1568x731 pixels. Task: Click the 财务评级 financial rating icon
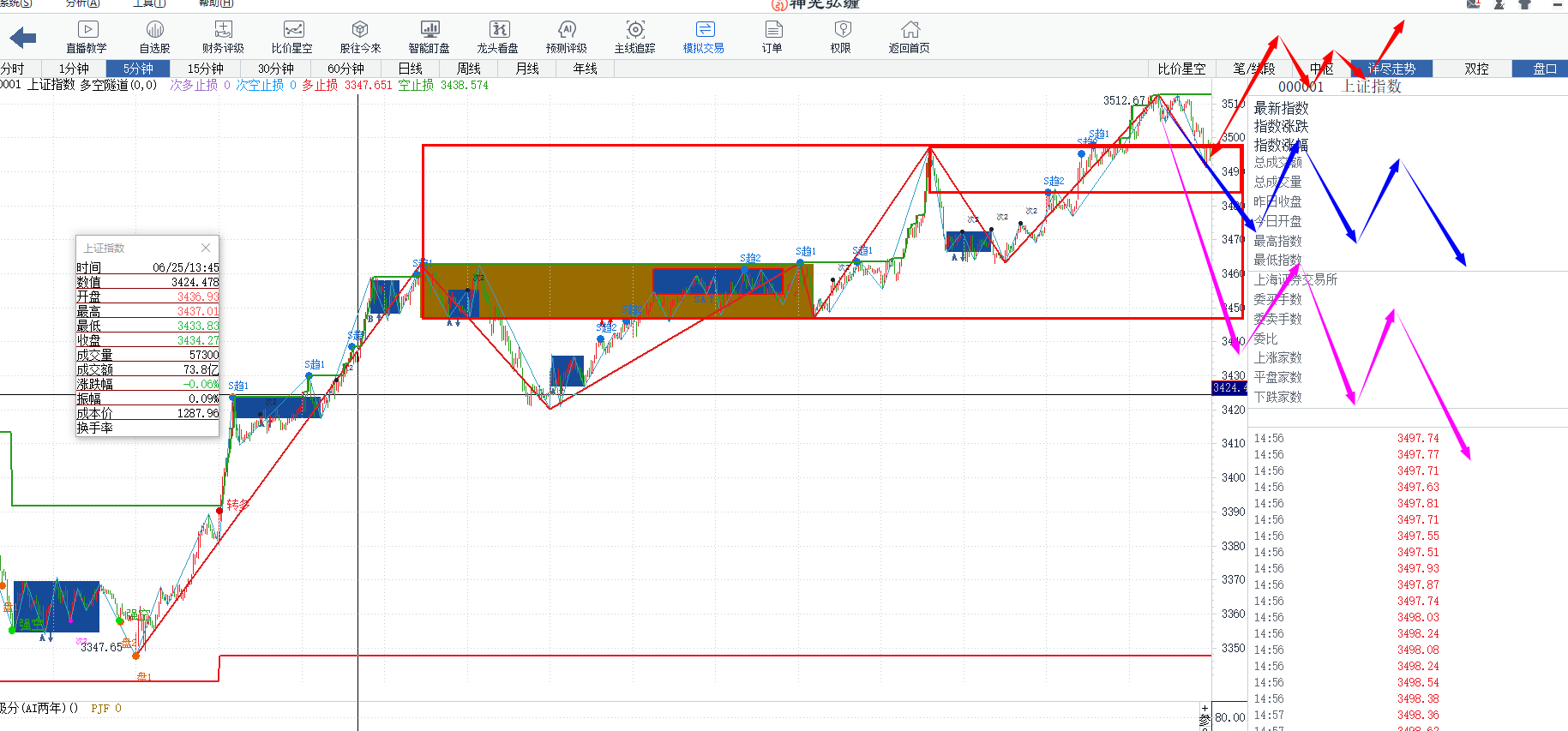click(223, 37)
